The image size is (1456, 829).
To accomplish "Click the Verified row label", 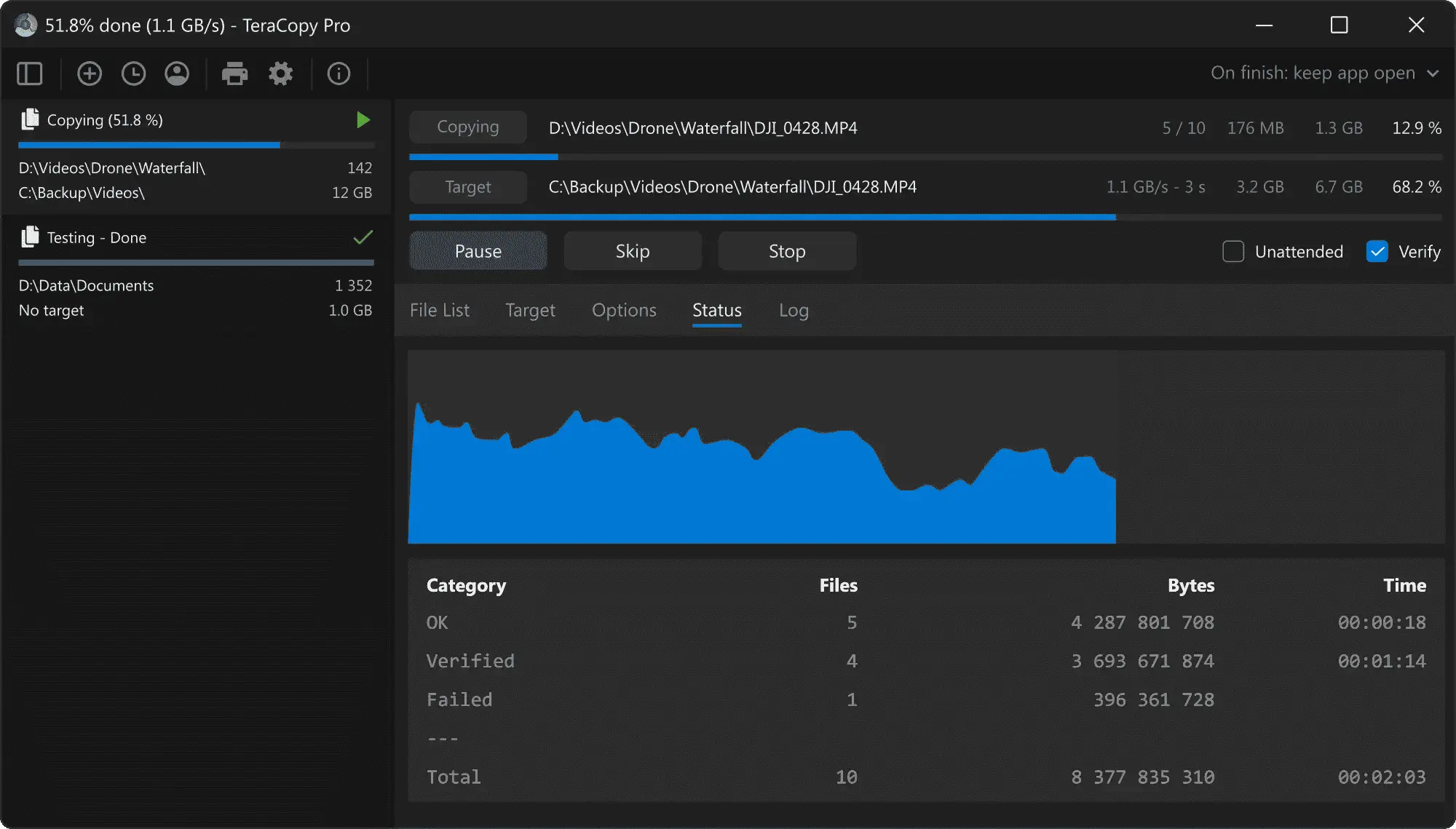I will [470, 661].
